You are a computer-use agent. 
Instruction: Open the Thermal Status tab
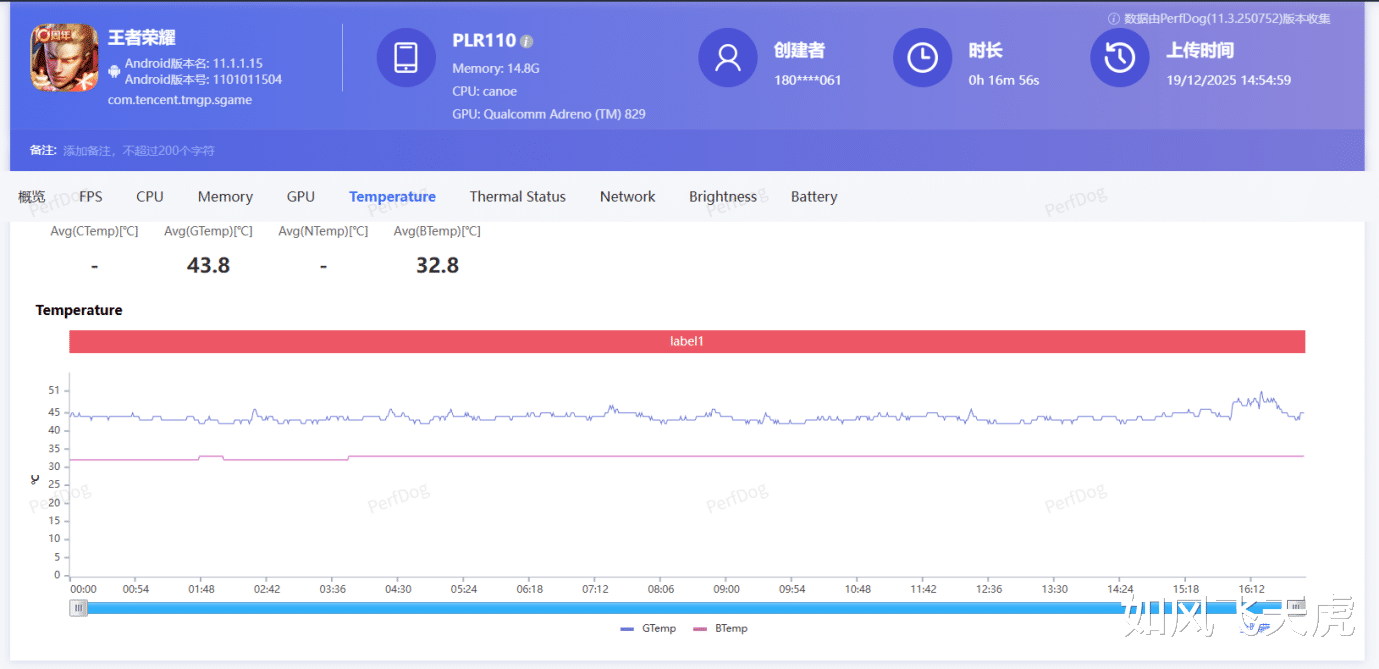point(517,197)
